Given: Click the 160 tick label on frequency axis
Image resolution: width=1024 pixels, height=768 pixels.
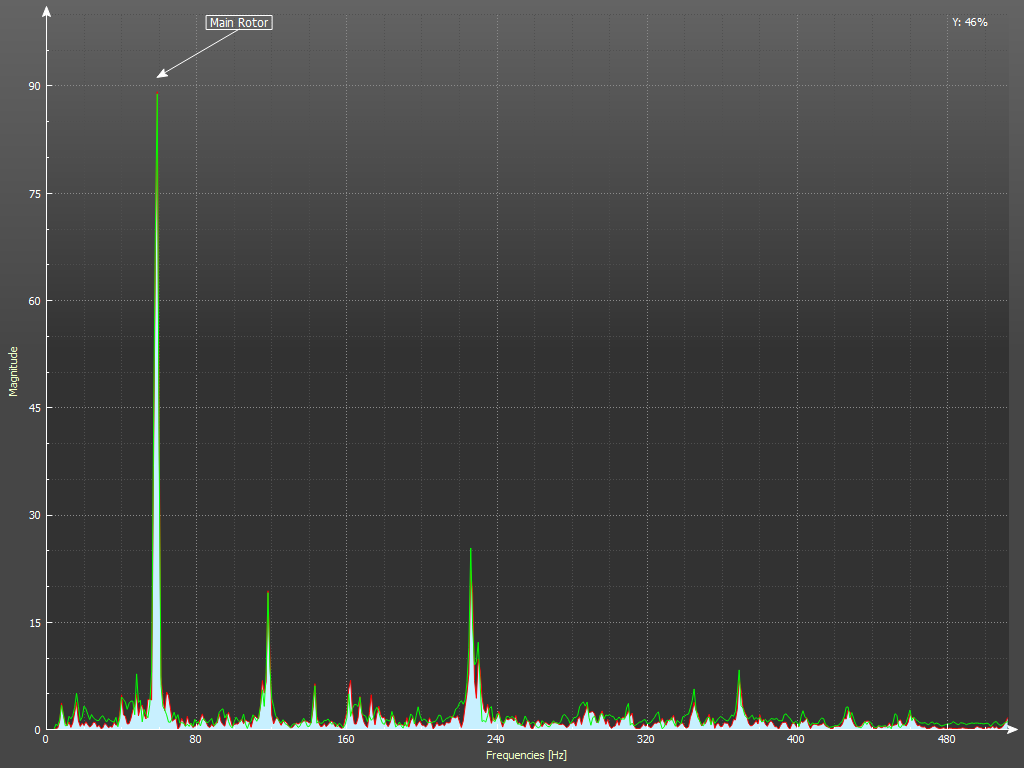Looking at the screenshot, I should (x=346, y=740).
